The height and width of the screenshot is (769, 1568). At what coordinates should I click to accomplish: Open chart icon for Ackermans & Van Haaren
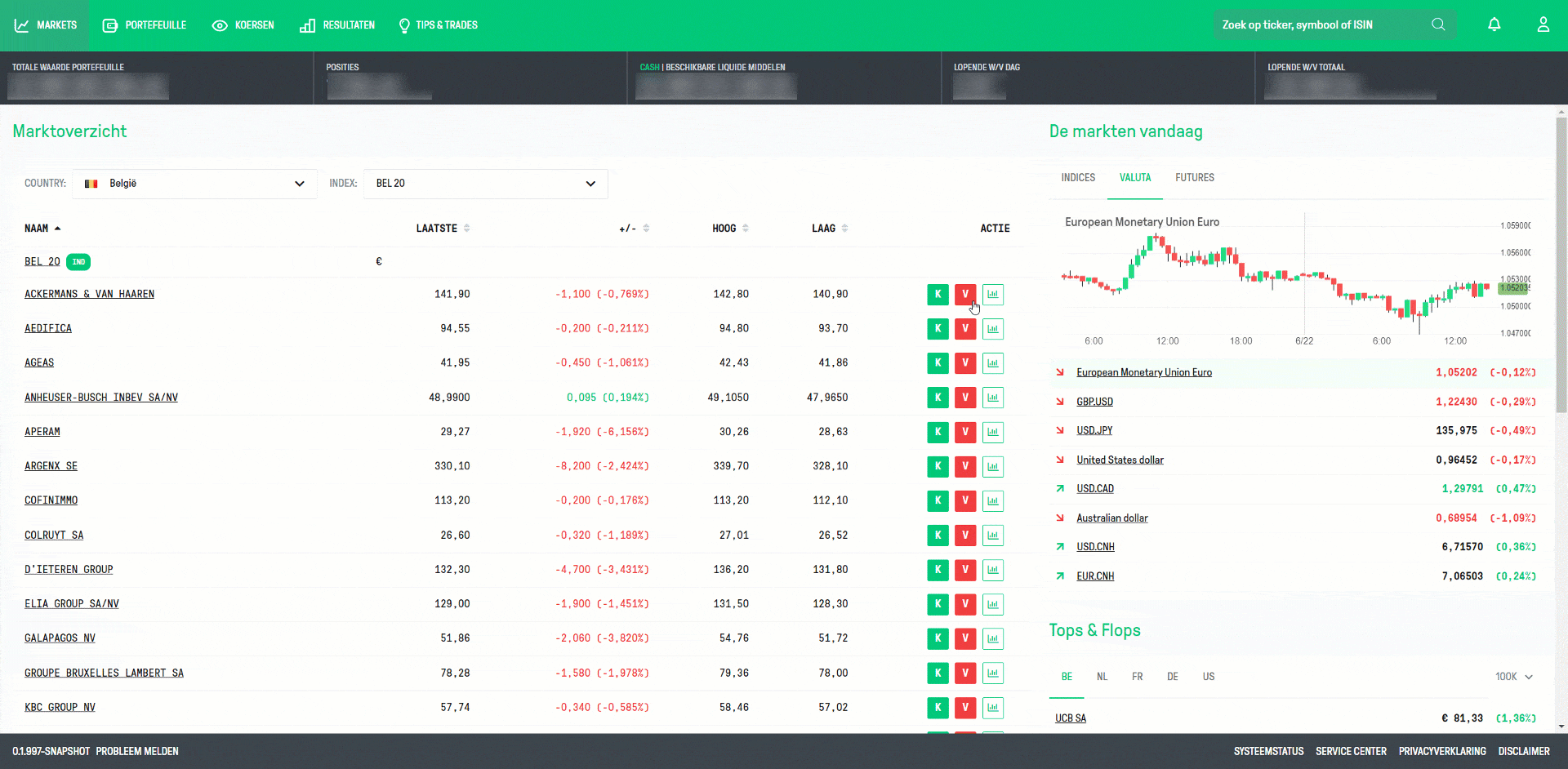coord(993,294)
